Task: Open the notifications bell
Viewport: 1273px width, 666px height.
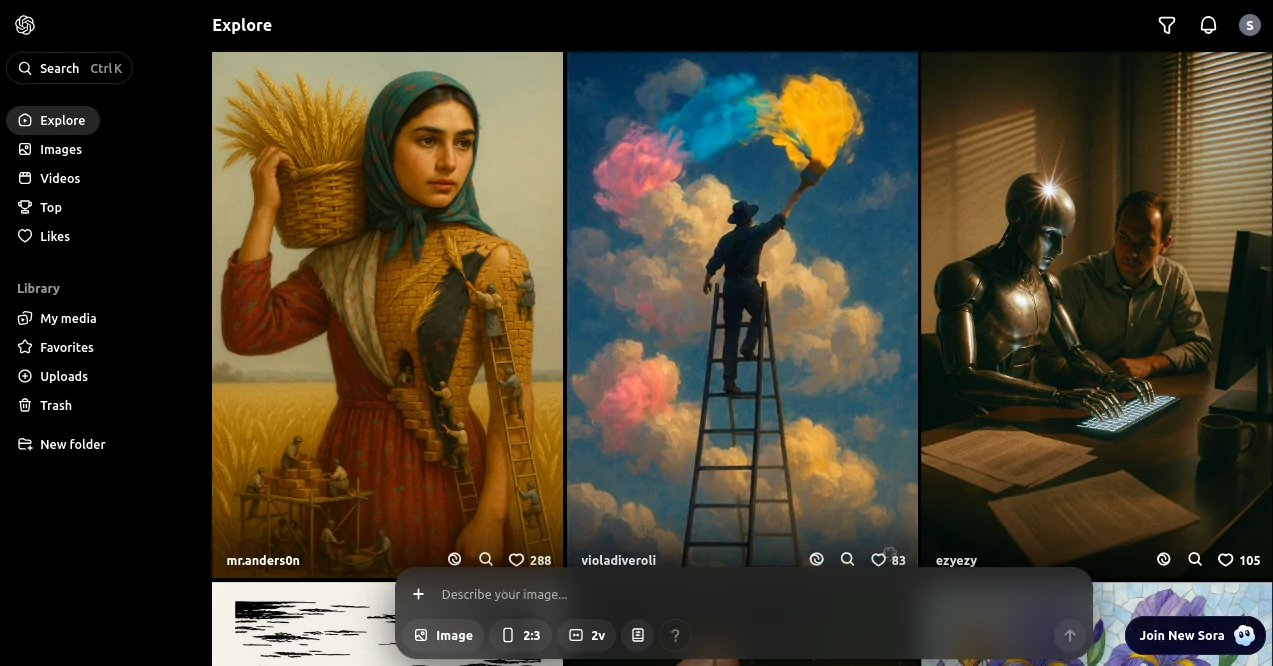Action: [x=1208, y=25]
